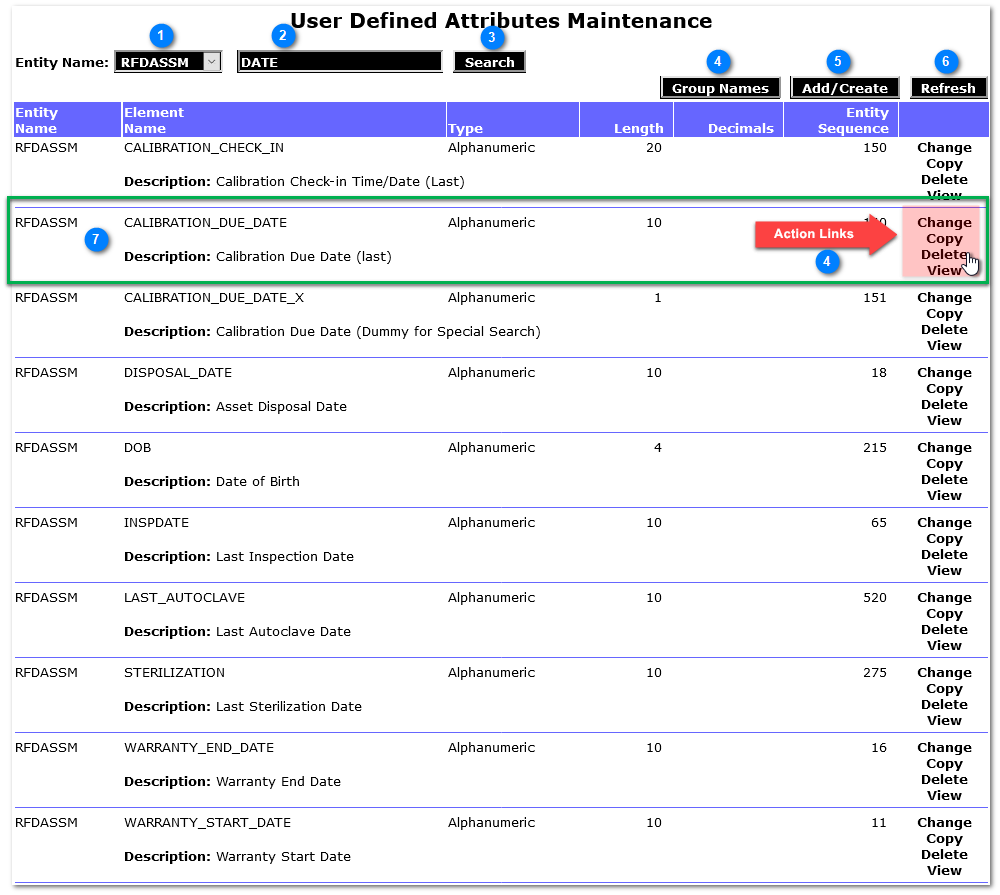Click Change for the DOB element

point(944,447)
